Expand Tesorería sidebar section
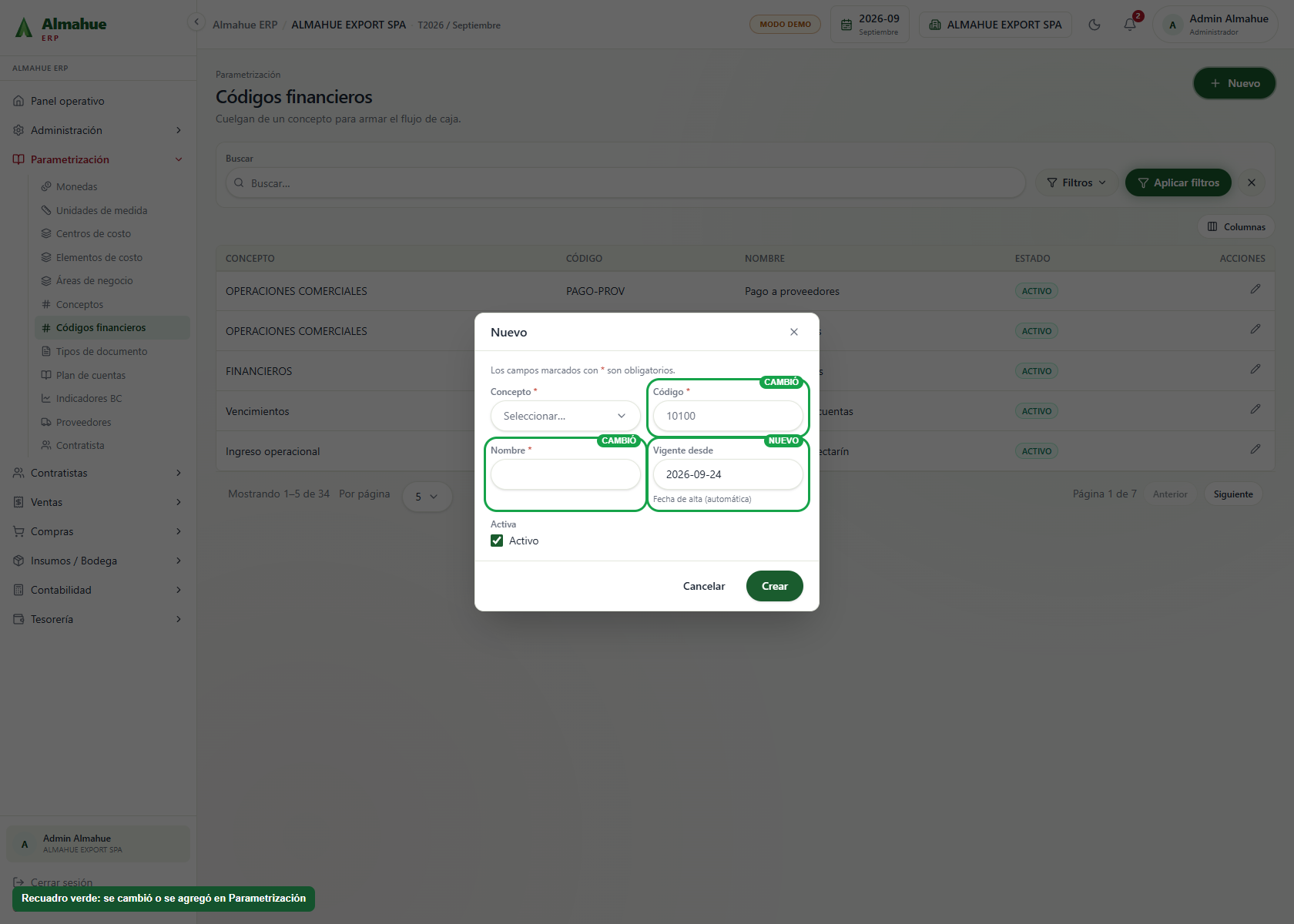Viewport: 1294px width, 924px height. pyautogui.click(x=98, y=619)
